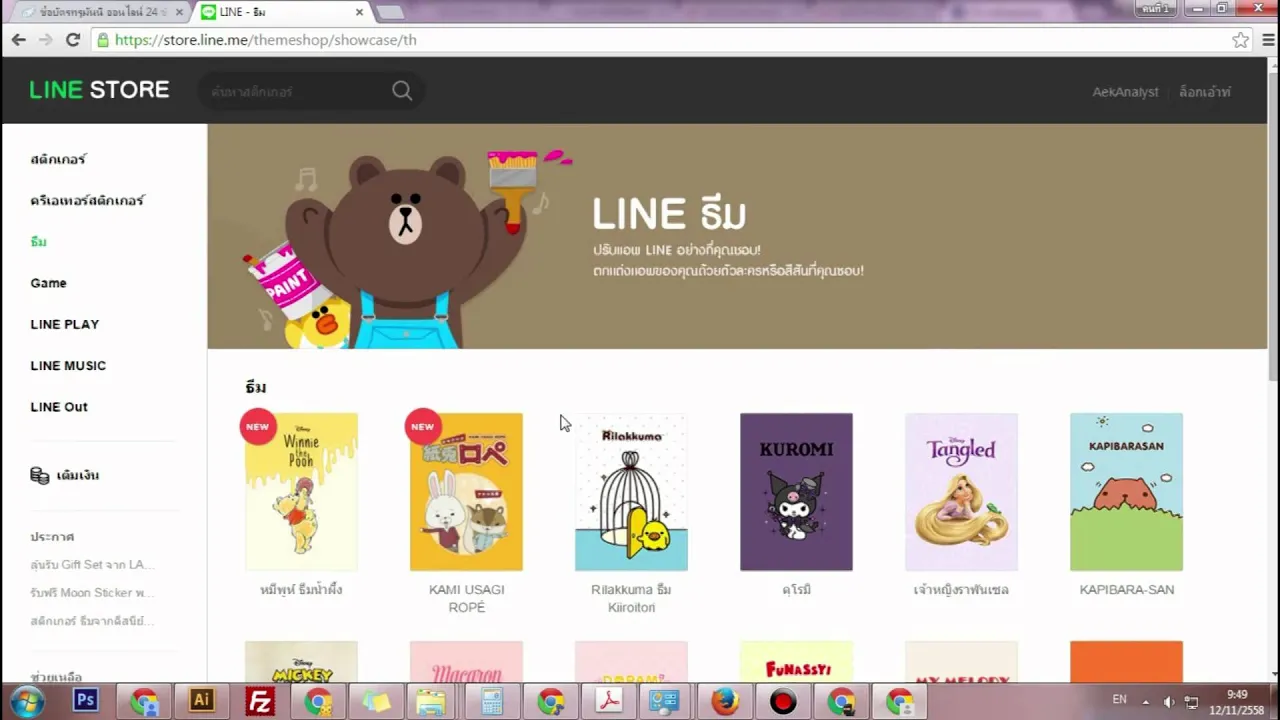The image size is (1280, 720).
Task: Open the KAPIBARASAN theme thumbnail
Action: 1126,492
